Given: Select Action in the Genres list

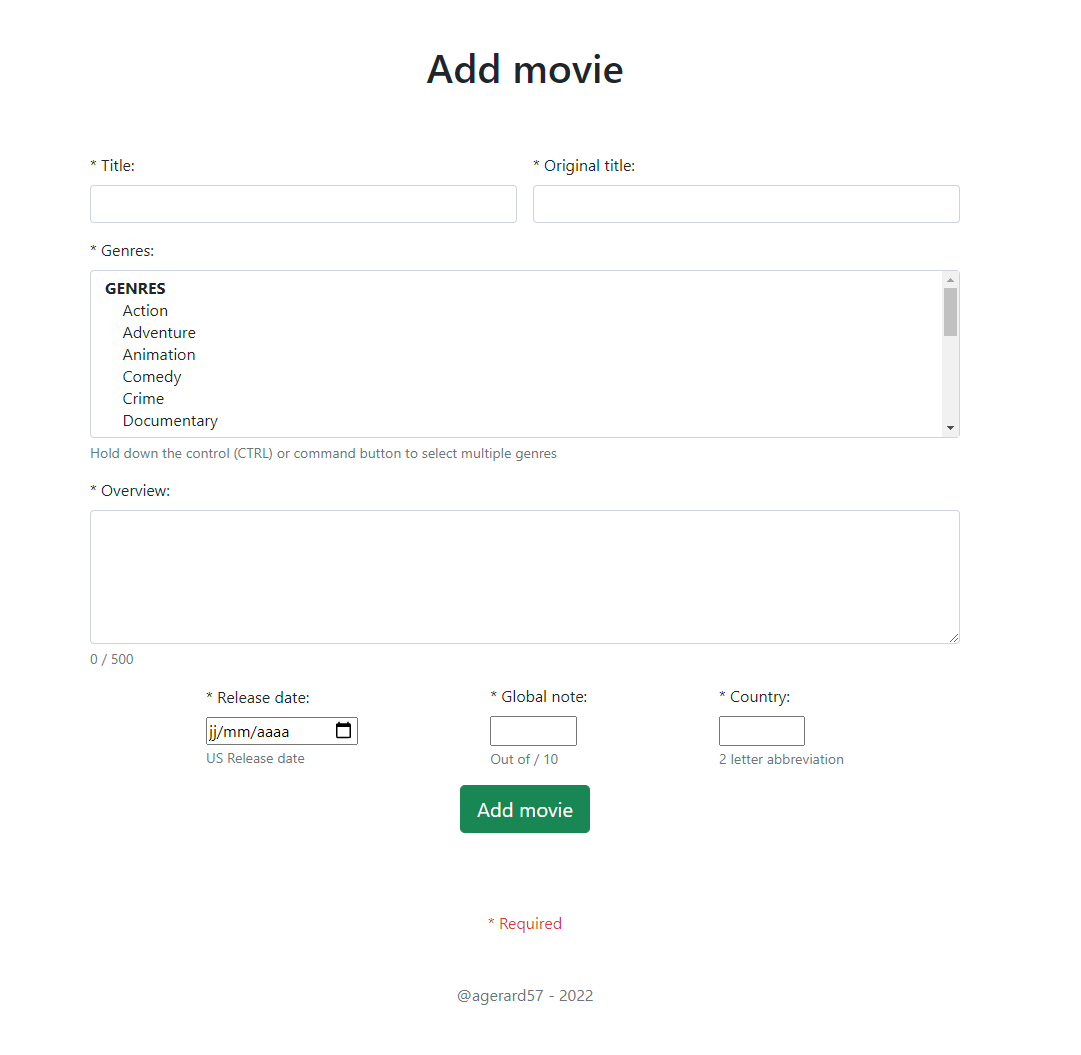Looking at the screenshot, I should [145, 311].
